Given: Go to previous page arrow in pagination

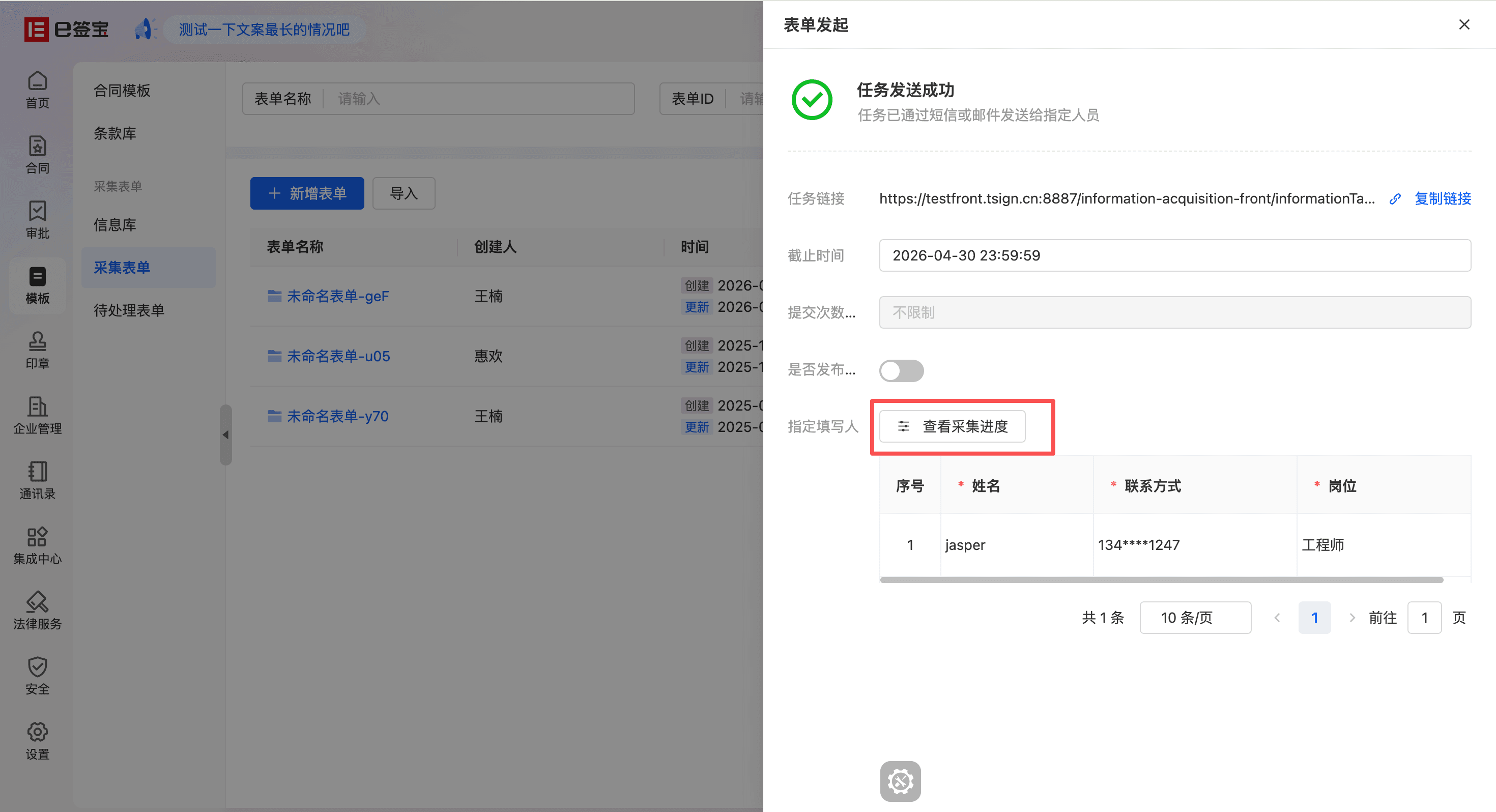Looking at the screenshot, I should (1277, 618).
